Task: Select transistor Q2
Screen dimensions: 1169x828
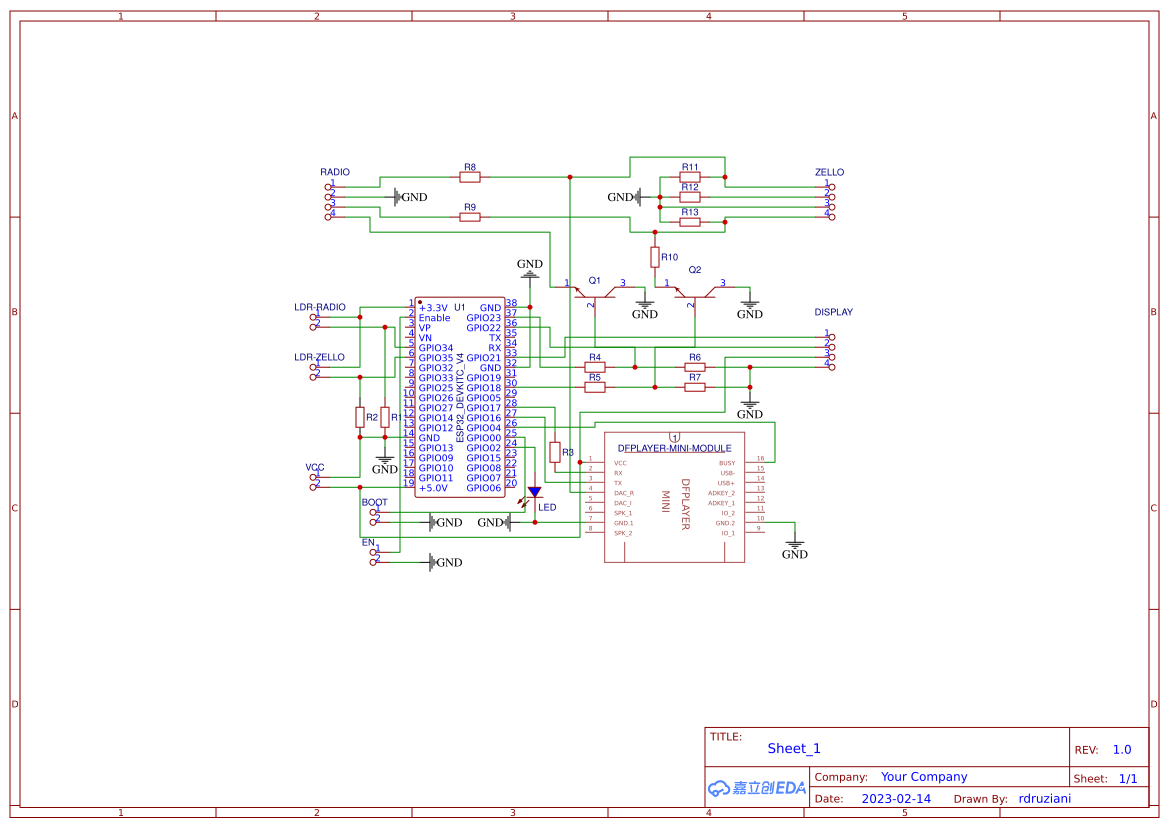Action: (697, 295)
